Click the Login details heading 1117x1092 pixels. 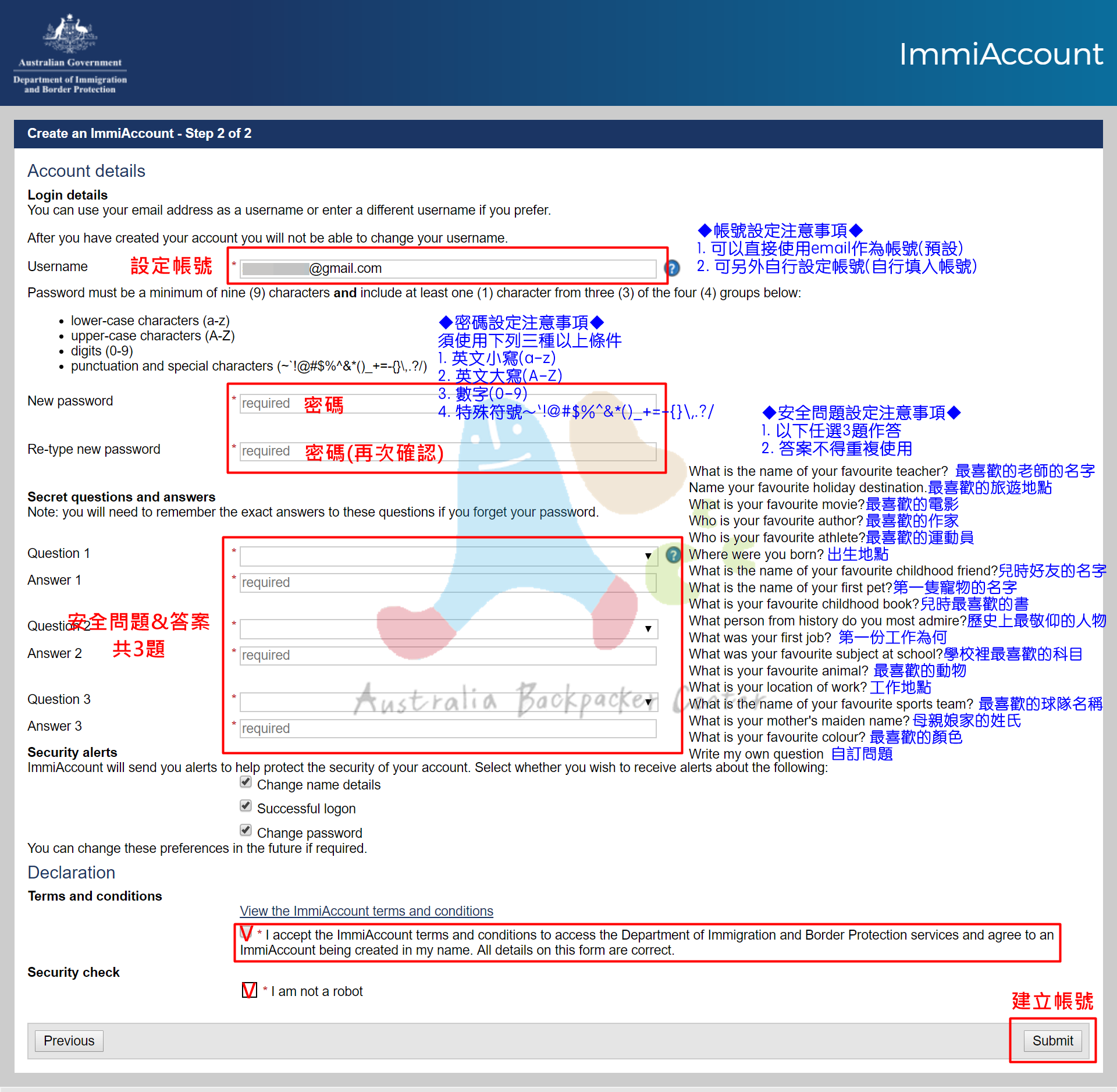pyautogui.click(x=67, y=195)
